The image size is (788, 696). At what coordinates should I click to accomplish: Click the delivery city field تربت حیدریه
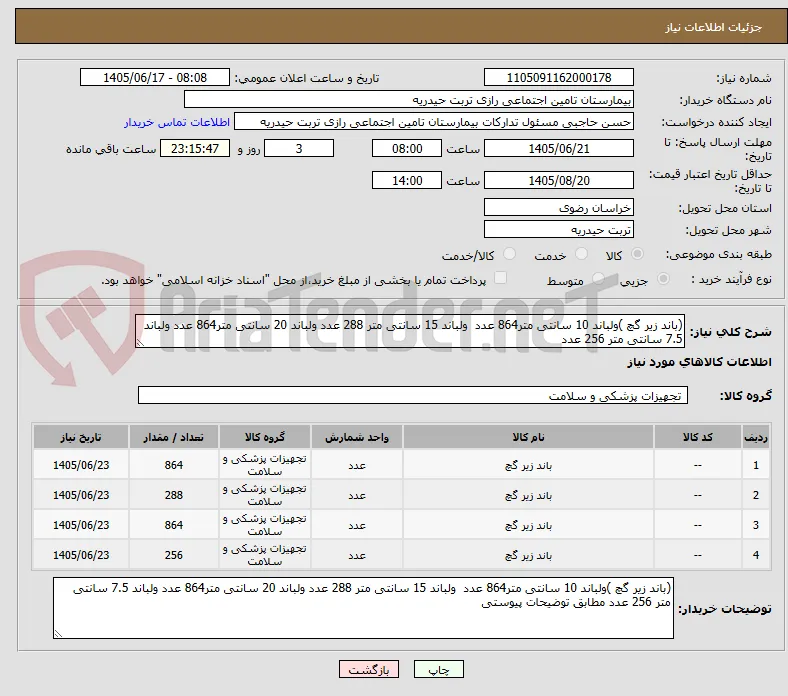(x=558, y=230)
